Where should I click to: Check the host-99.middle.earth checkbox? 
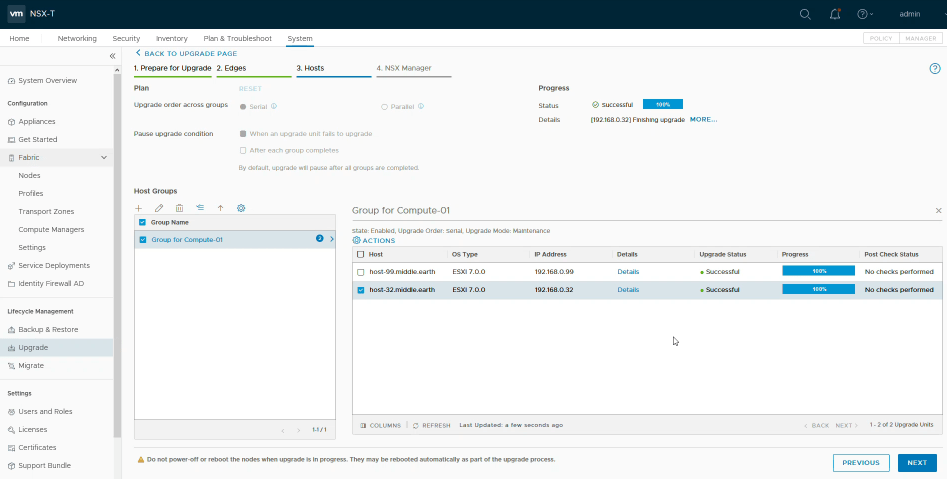click(361, 272)
